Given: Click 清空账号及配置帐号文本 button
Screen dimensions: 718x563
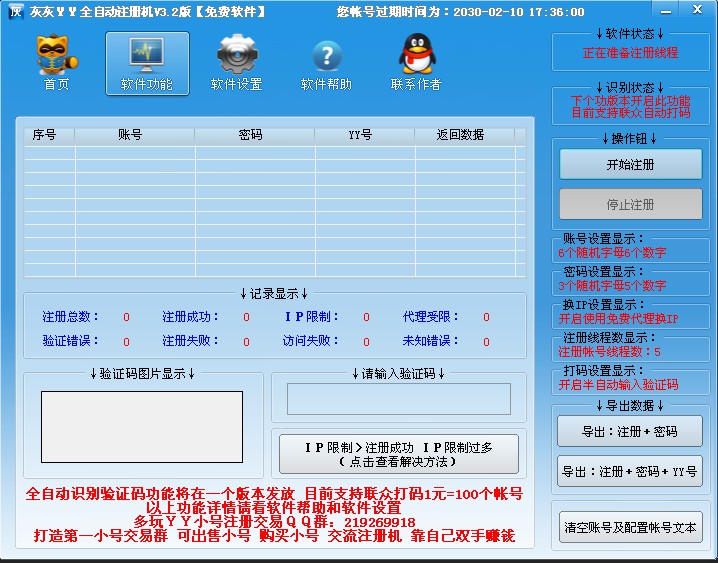Looking at the screenshot, I should pyautogui.click(x=630, y=527).
